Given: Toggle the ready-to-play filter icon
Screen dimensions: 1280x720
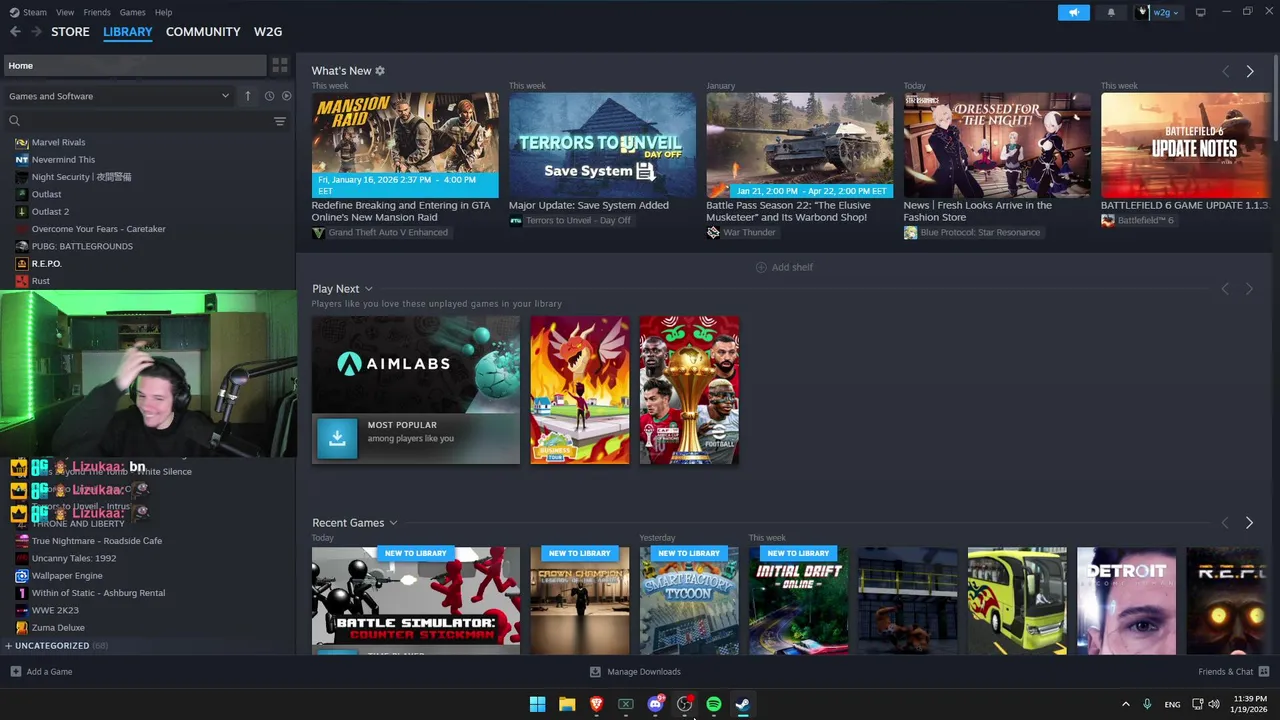Looking at the screenshot, I should (x=287, y=96).
